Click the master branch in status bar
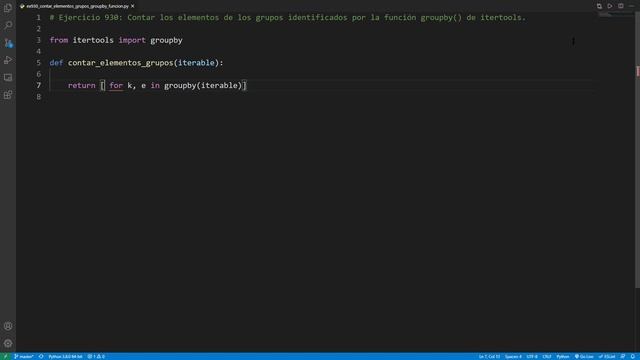 pos(24,356)
